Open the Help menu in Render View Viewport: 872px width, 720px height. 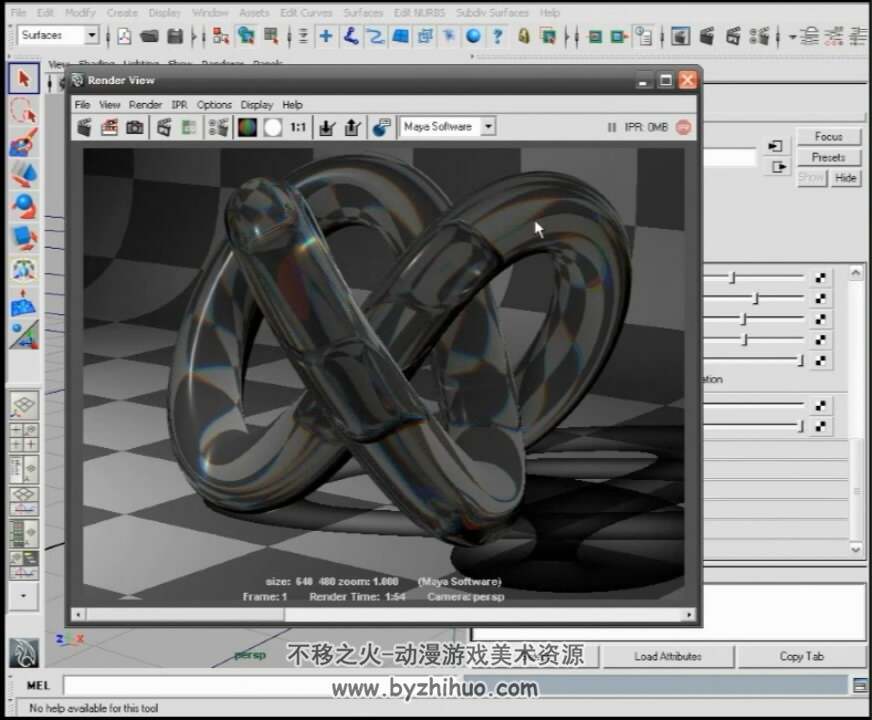(292, 105)
